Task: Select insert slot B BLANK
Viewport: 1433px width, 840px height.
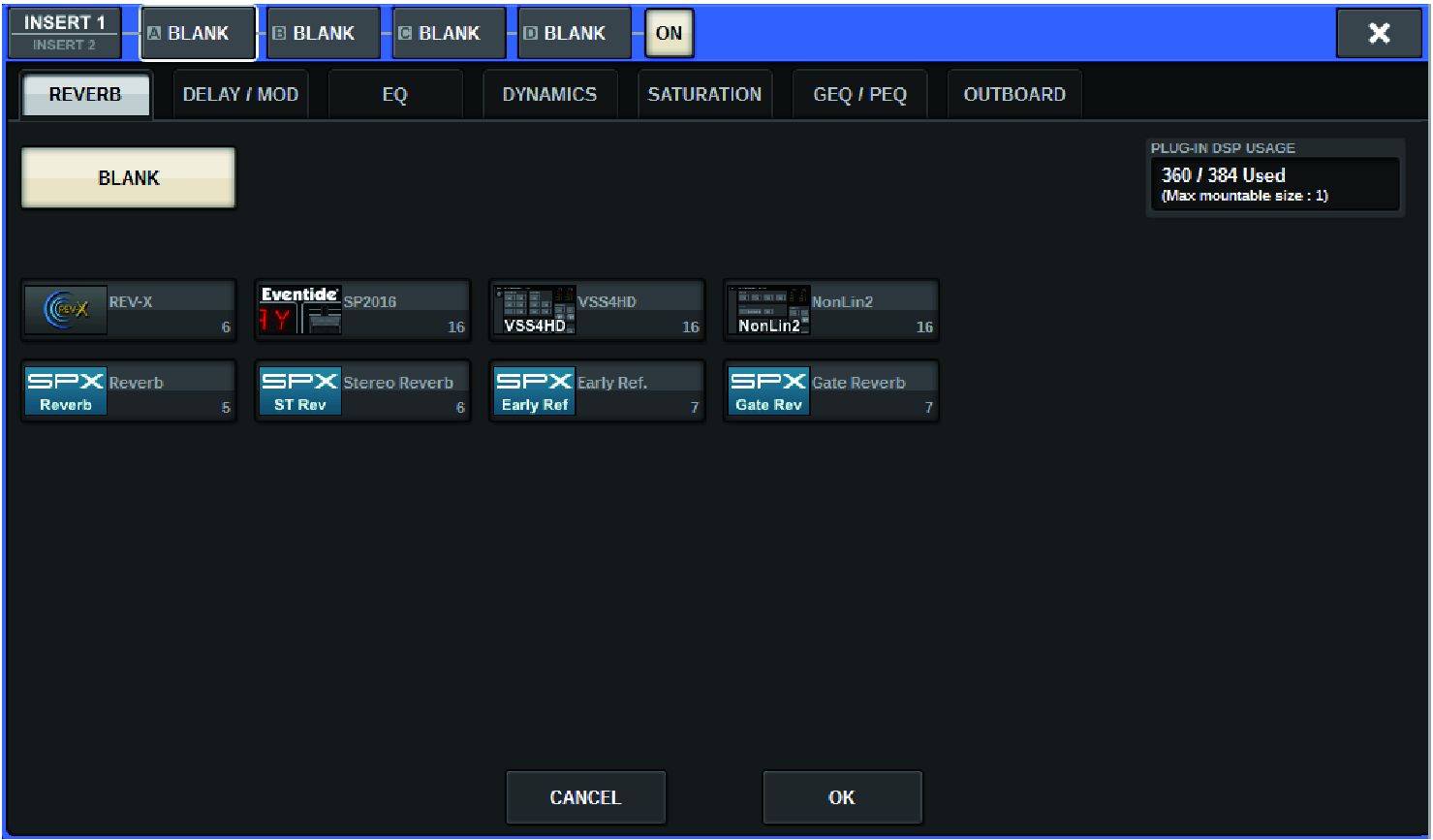Action: (x=324, y=33)
